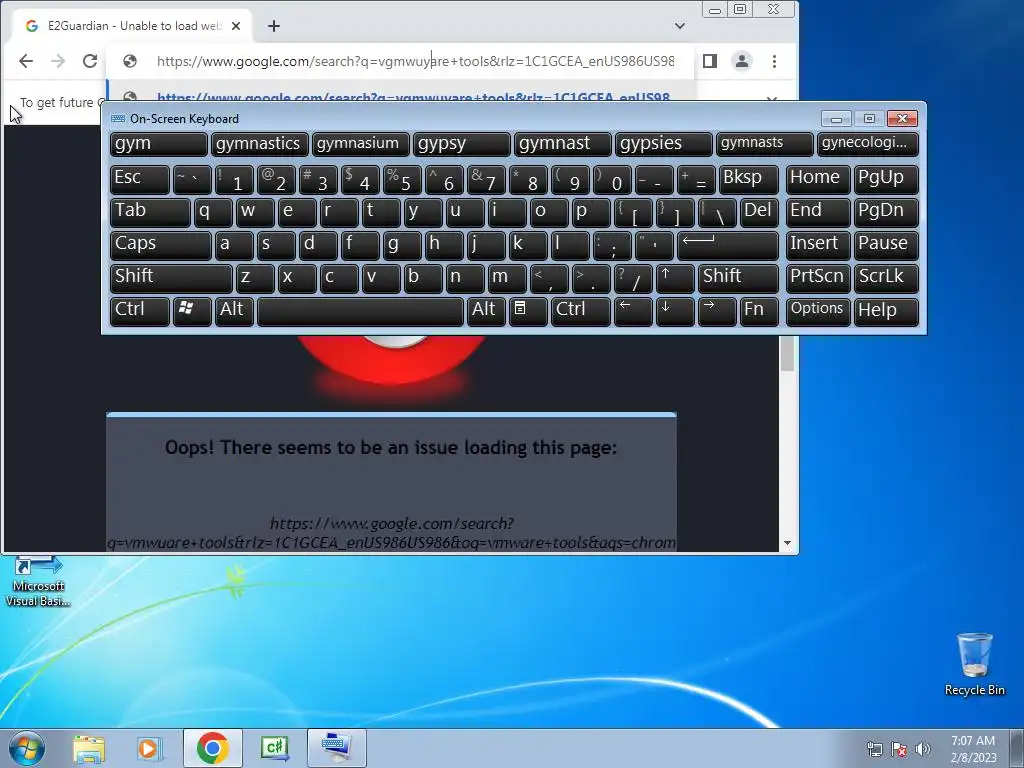Toggle the left Shift key
1024x768 pixels.
pos(171,278)
